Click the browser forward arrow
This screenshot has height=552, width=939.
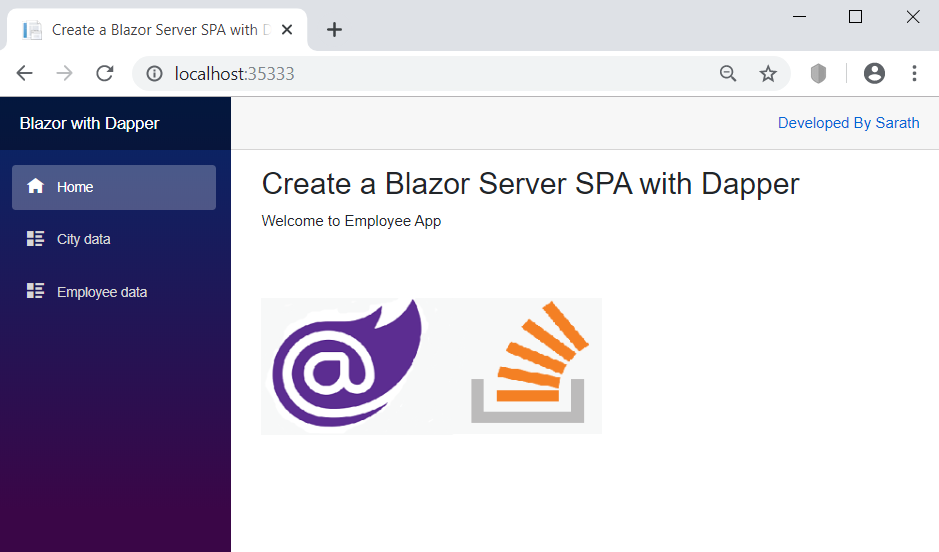(64, 74)
